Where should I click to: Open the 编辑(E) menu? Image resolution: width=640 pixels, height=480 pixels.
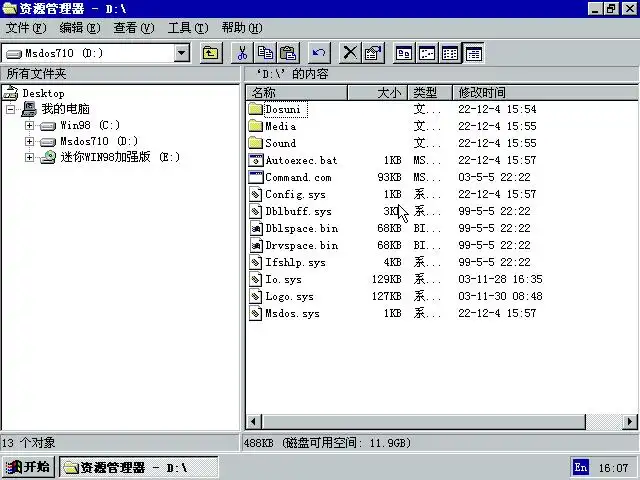(80, 28)
